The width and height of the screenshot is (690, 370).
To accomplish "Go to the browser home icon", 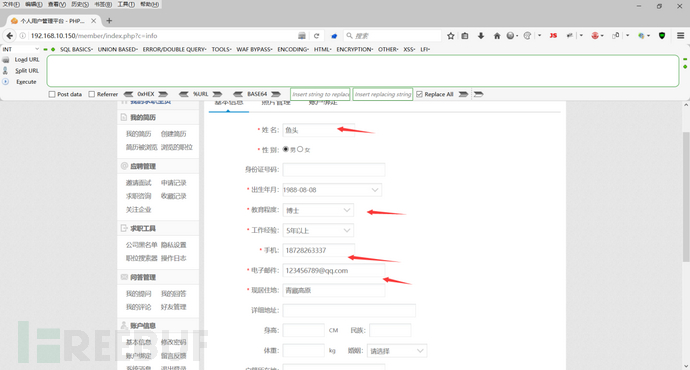I will 497,36.
